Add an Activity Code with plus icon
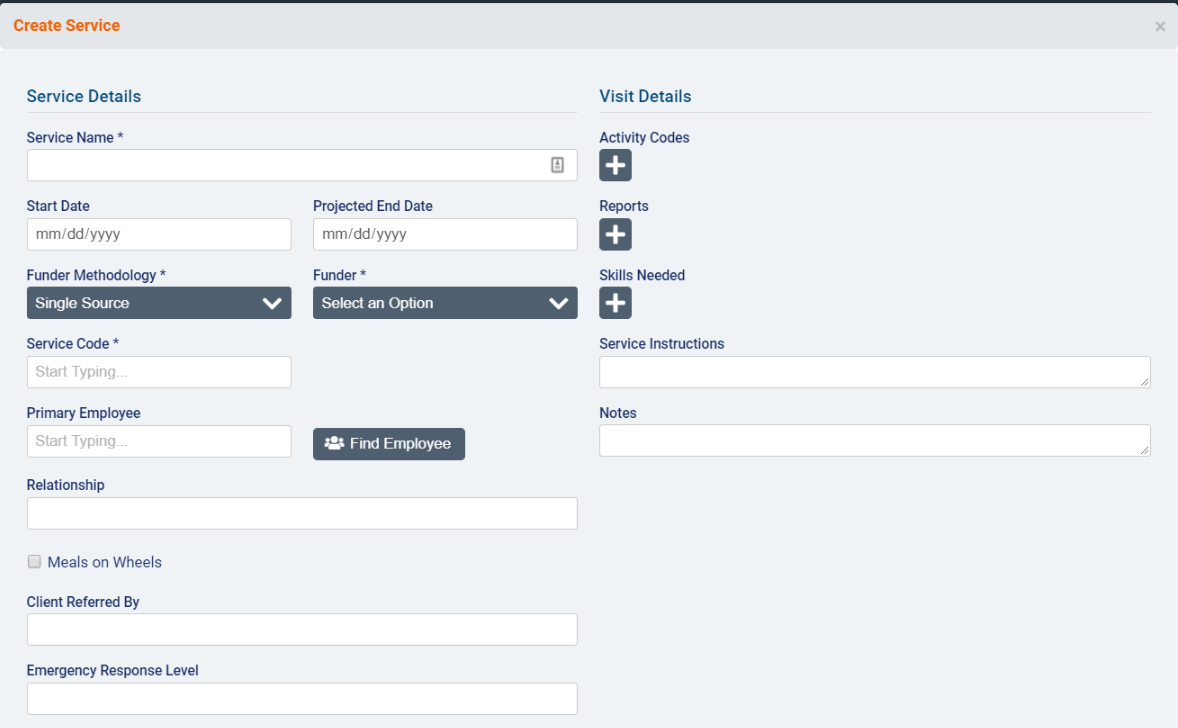 click(x=615, y=166)
